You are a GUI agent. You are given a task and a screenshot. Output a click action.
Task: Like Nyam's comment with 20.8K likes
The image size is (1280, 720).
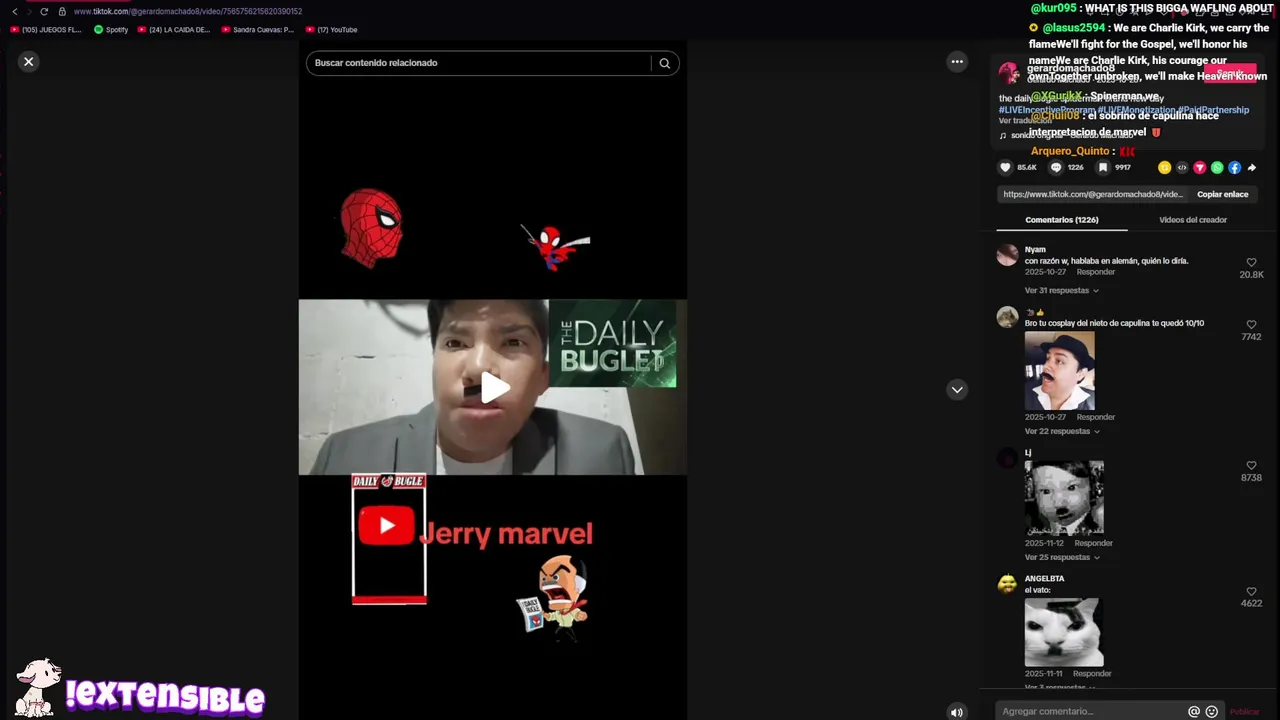tap(1251, 263)
